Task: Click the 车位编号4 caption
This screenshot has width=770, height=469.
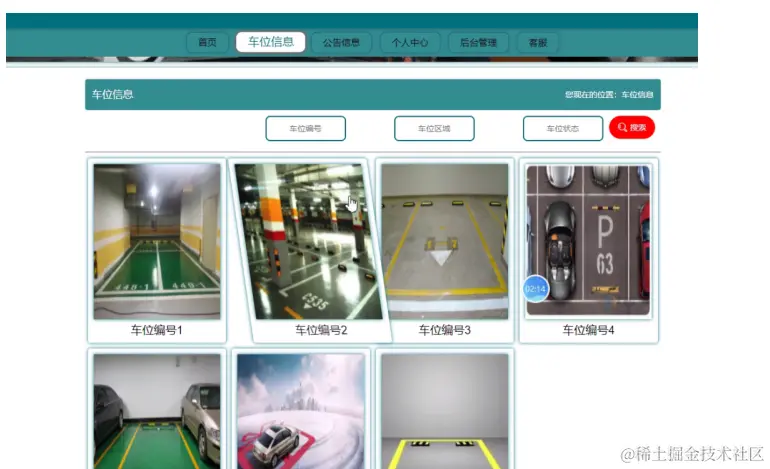Action: 588,330
